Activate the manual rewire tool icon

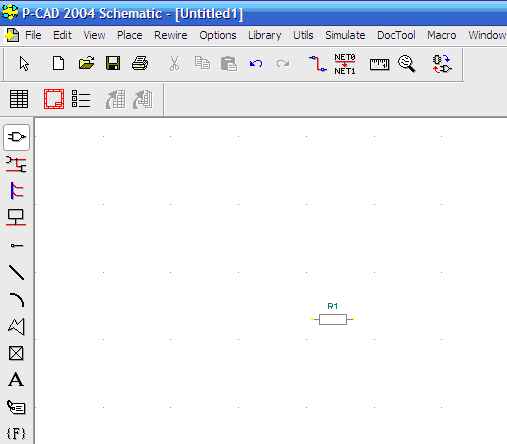[x=318, y=64]
